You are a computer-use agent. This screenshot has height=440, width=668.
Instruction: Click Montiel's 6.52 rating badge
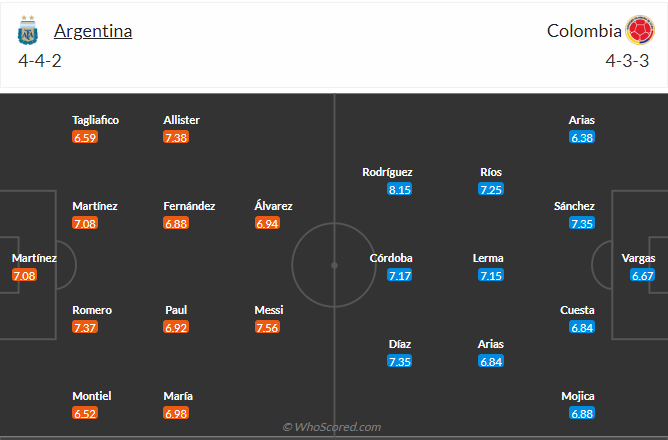86,413
